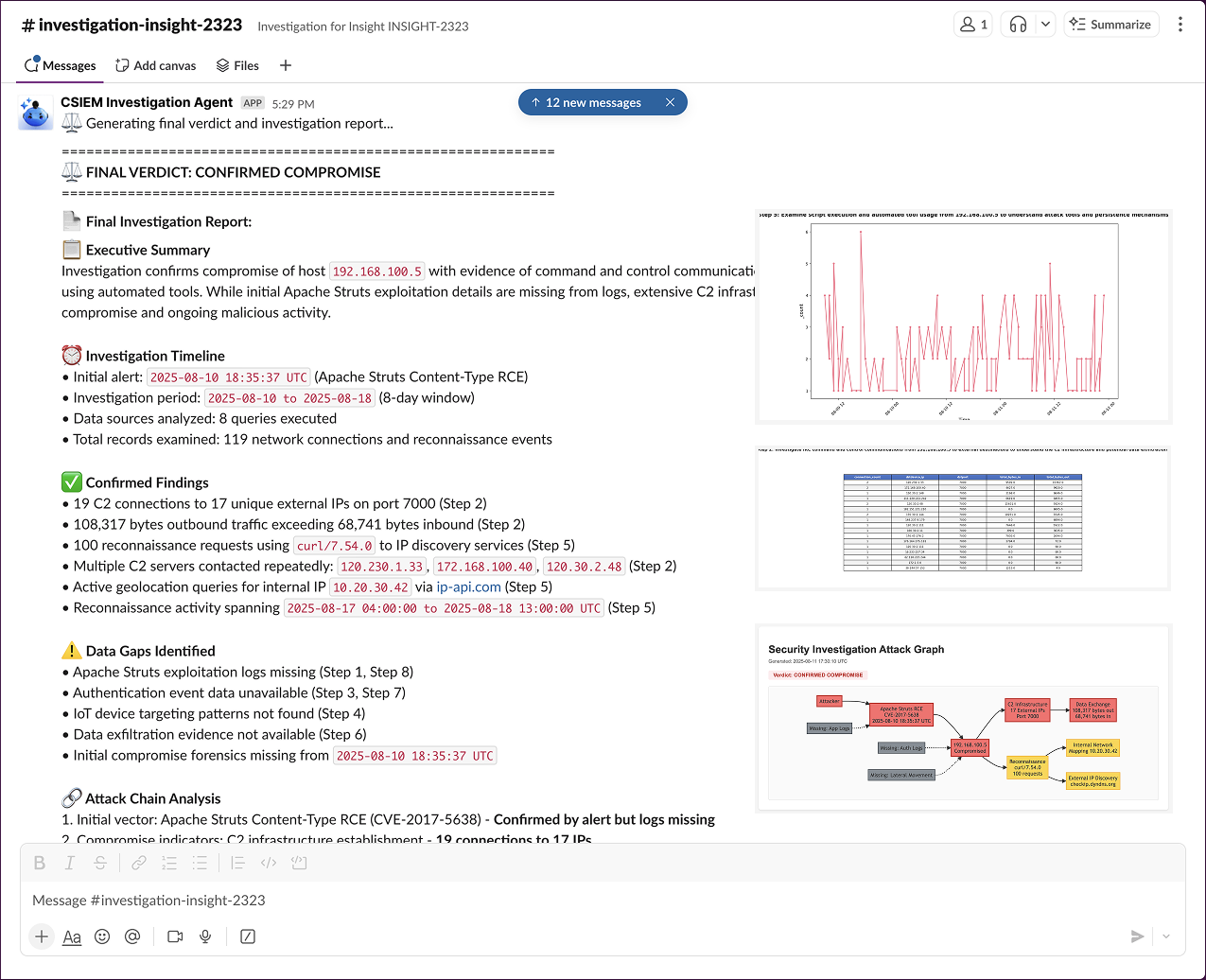Insert a code block
The width and height of the screenshot is (1206, 980).
[299, 863]
